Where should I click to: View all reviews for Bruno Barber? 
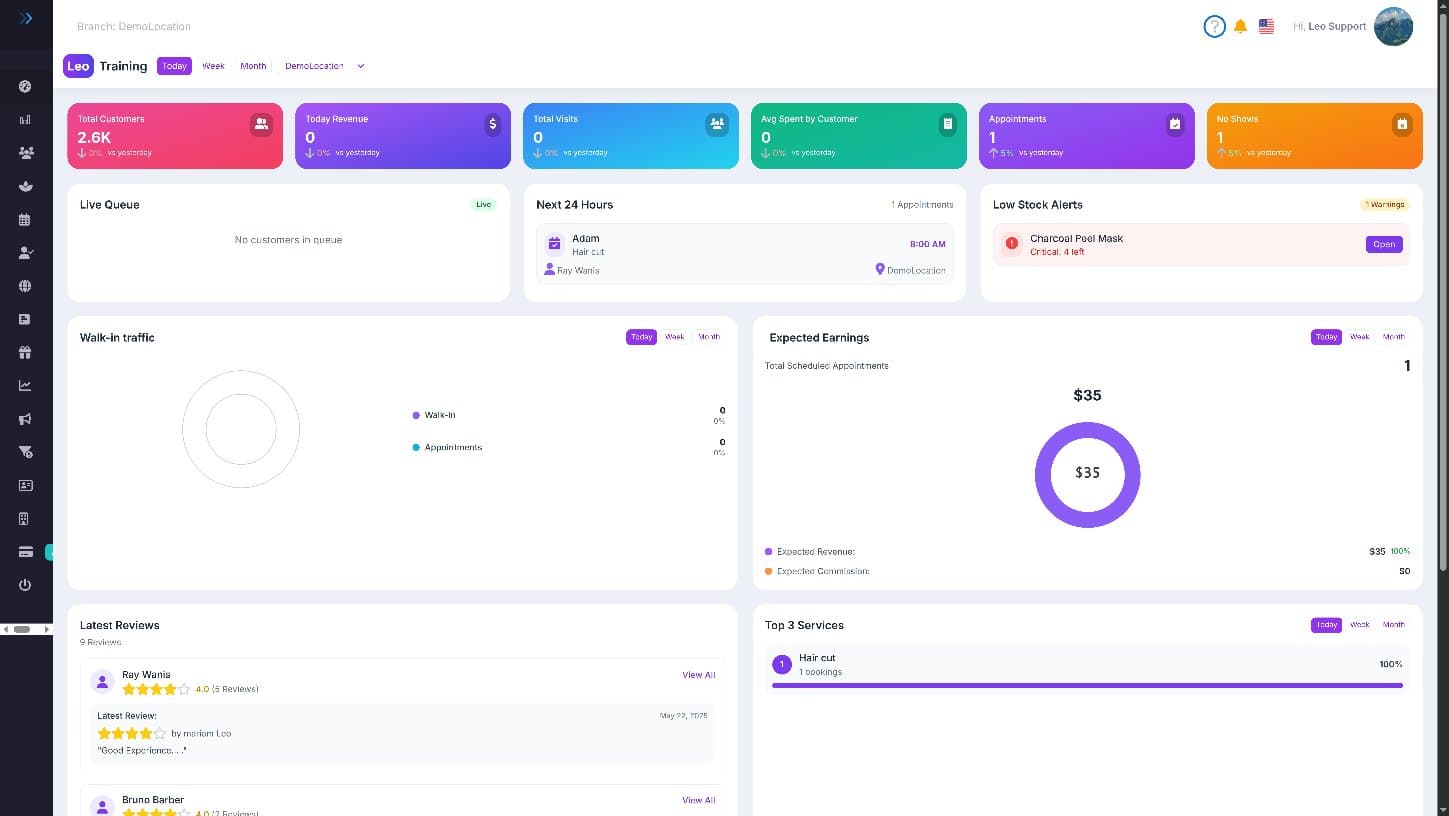coord(698,800)
